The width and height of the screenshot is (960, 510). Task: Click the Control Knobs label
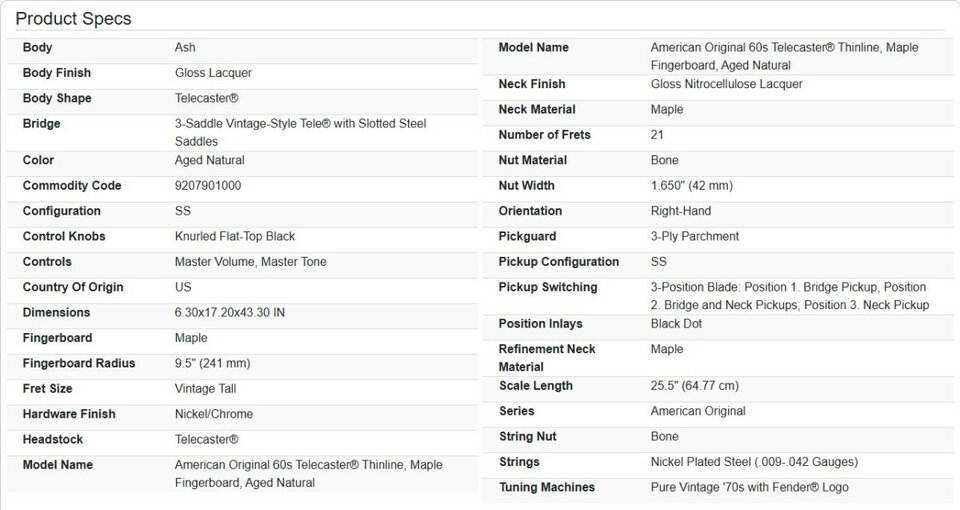click(x=64, y=237)
